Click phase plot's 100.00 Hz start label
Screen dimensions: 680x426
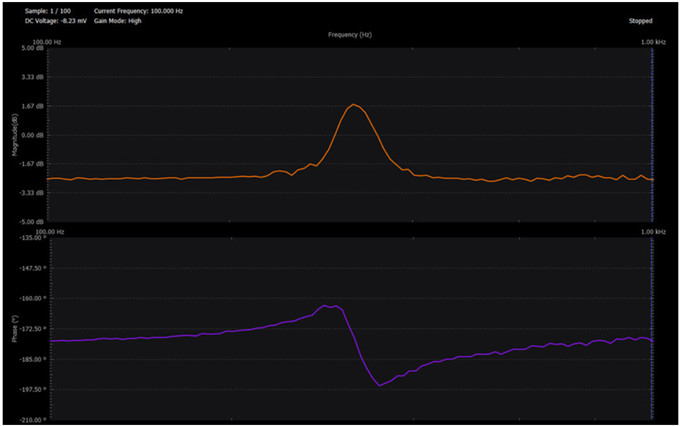(x=49, y=232)
